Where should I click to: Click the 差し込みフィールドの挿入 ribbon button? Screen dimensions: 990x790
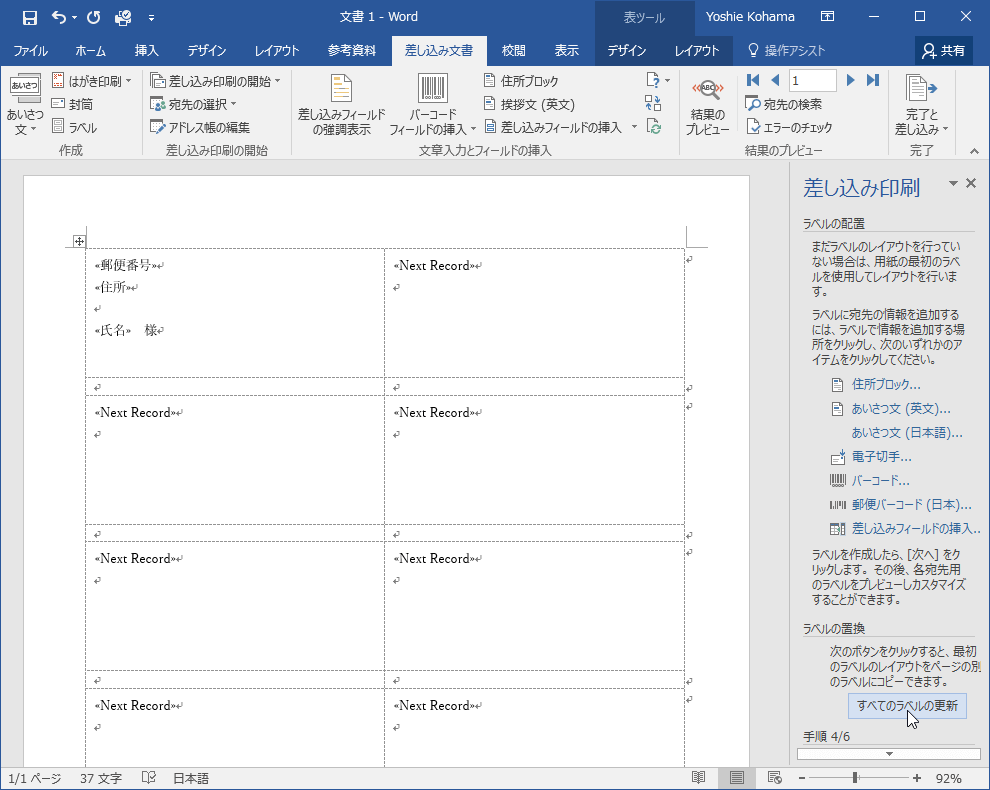point(554,127)
